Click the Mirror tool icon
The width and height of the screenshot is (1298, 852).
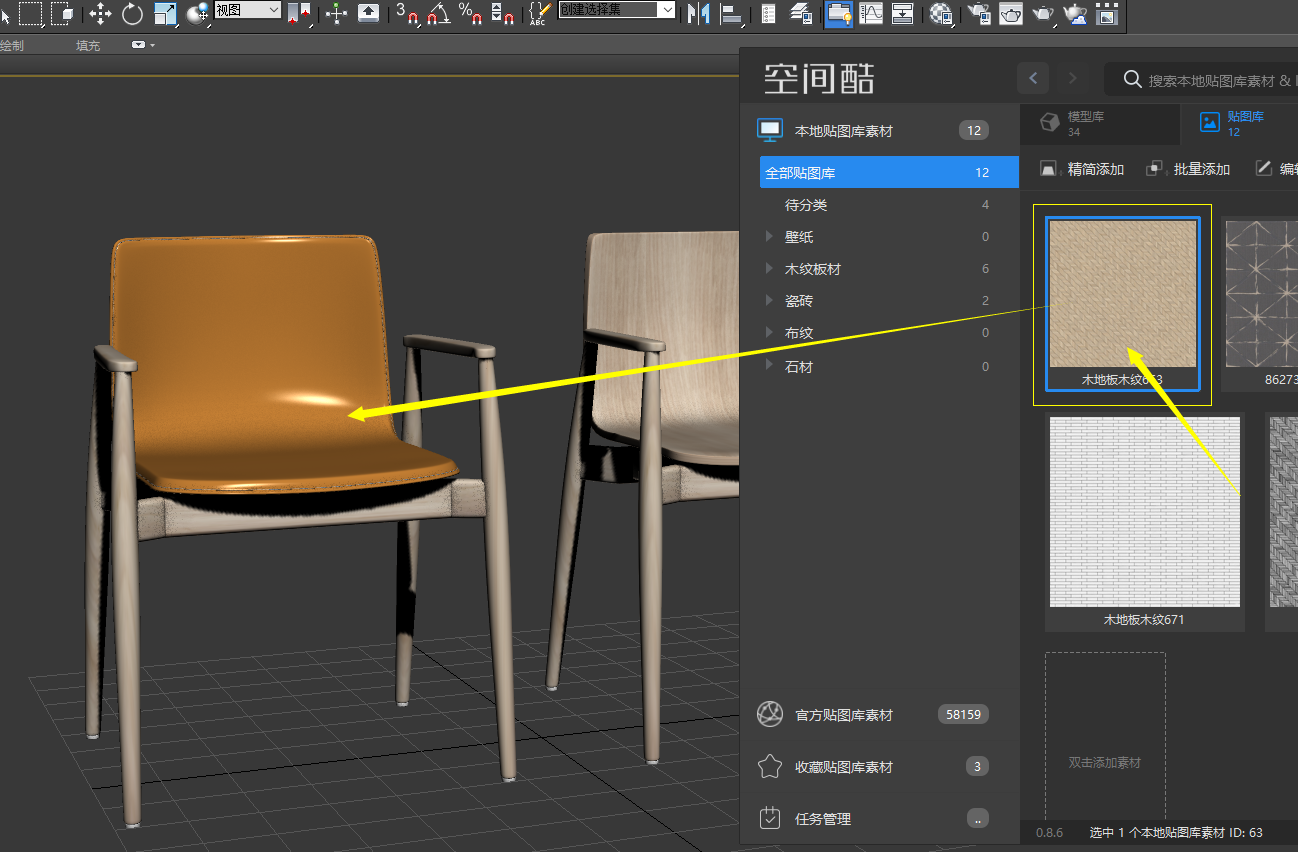pyautogui.click(x=698, y=13)
